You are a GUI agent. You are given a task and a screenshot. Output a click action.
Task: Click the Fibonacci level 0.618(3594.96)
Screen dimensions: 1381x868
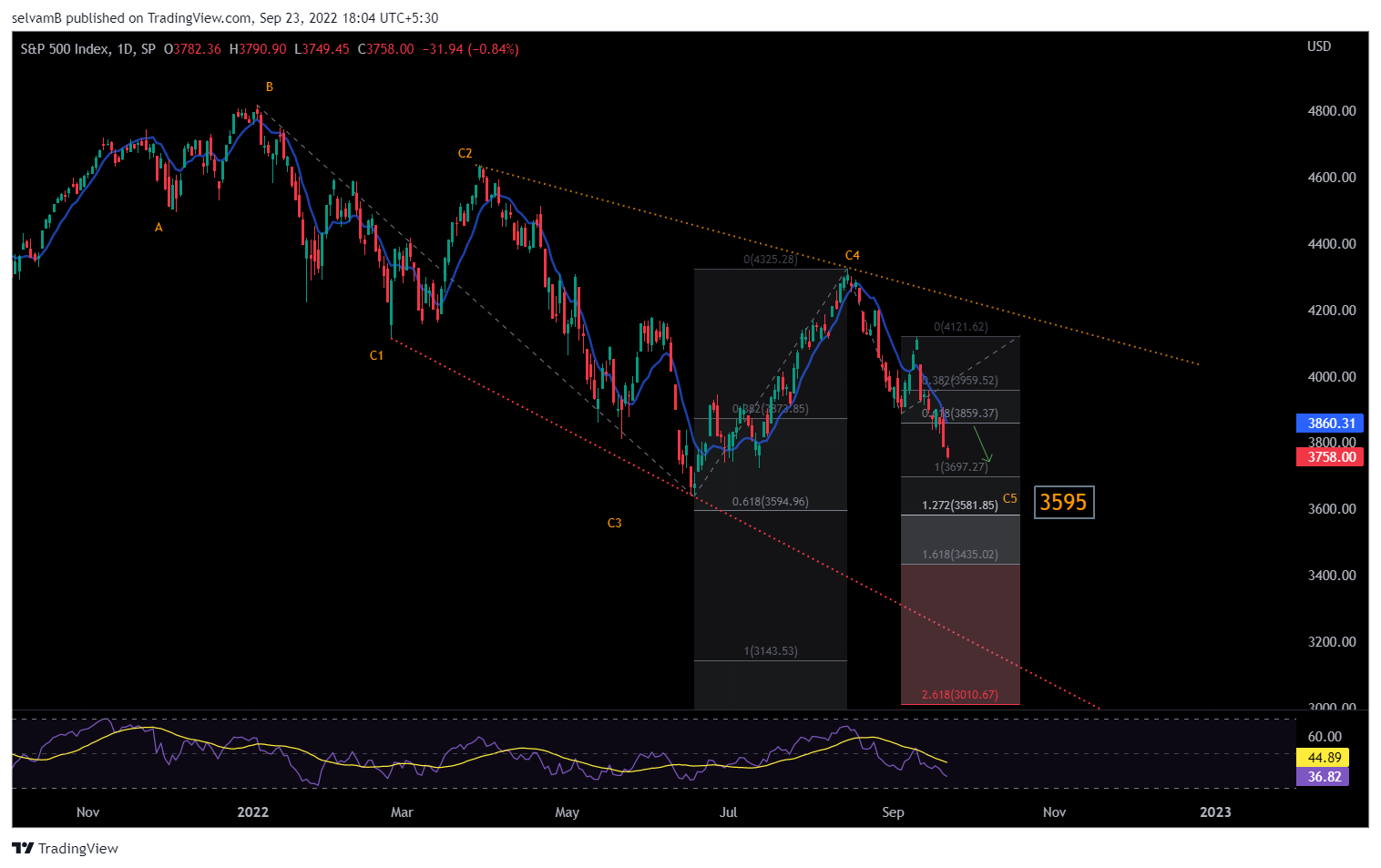coord(771,502)
